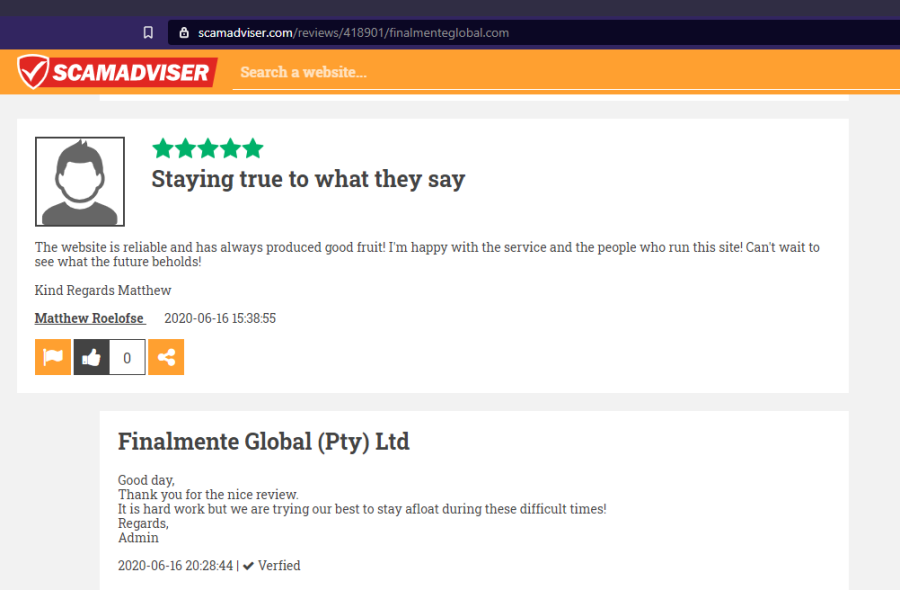The width and height of the screenshot is (900, 590).
Task: Click the third green rating star
Action: point(208,149)
